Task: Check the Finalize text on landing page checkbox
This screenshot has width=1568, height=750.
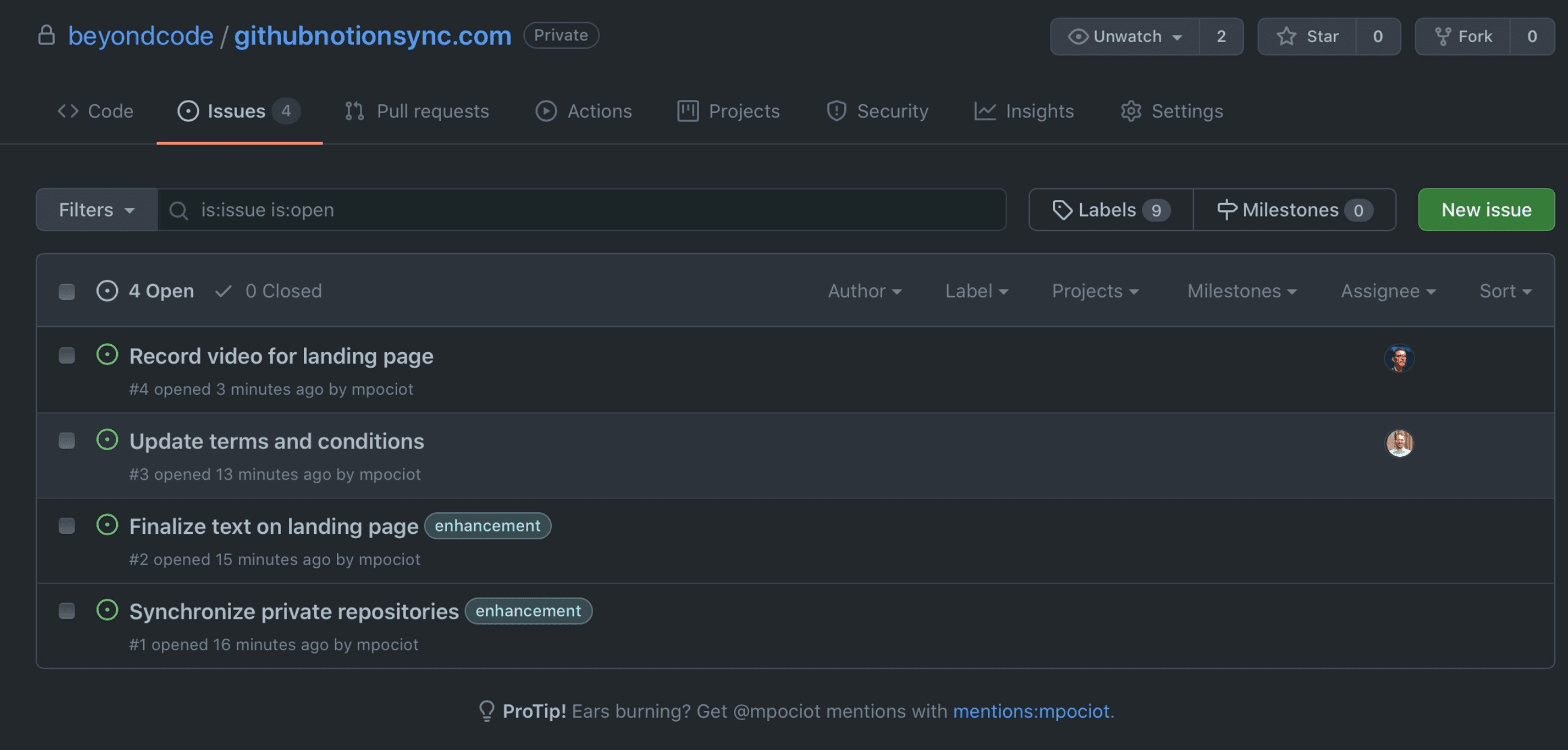Action: 67,526
